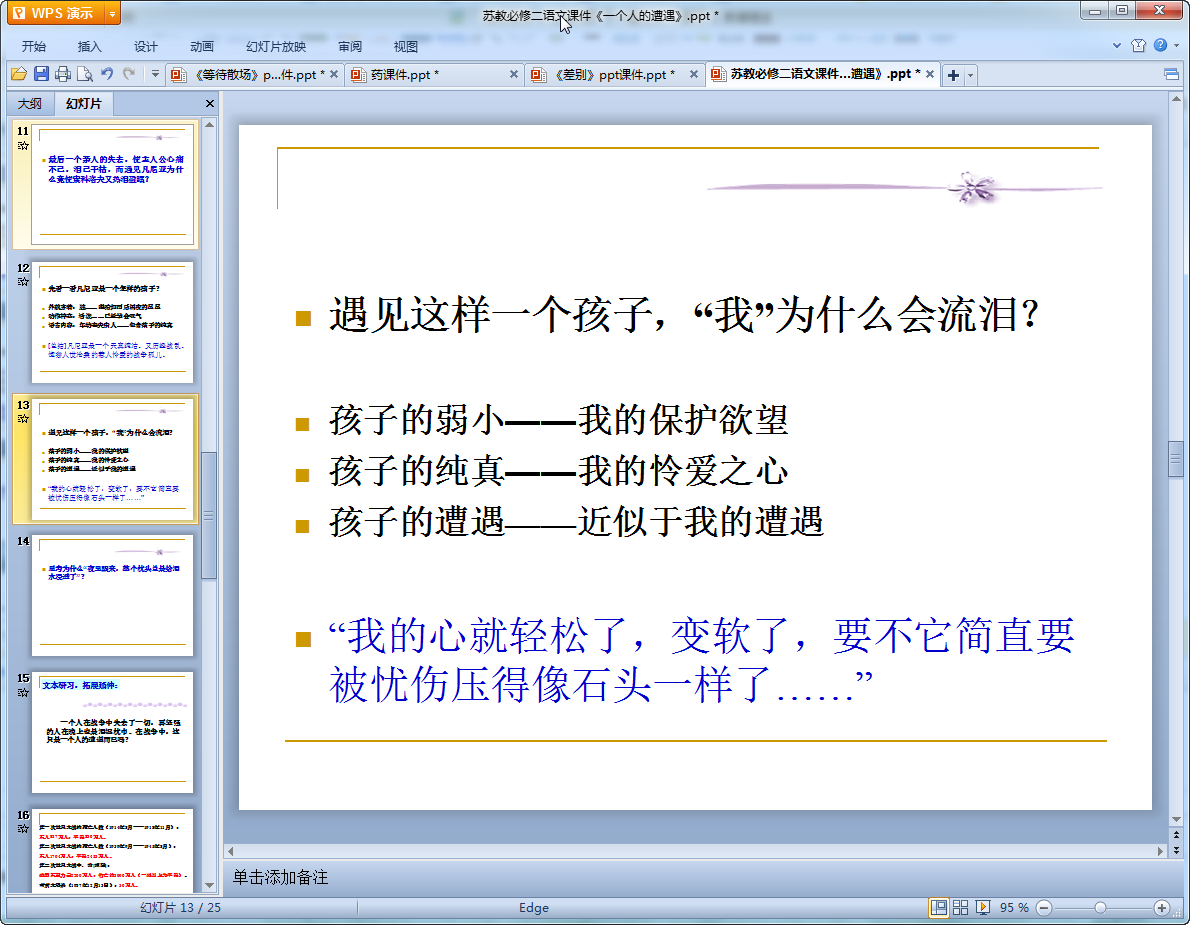Click the zoom slider handle
Screen dimensions: 1190x925
(1100, 908)
